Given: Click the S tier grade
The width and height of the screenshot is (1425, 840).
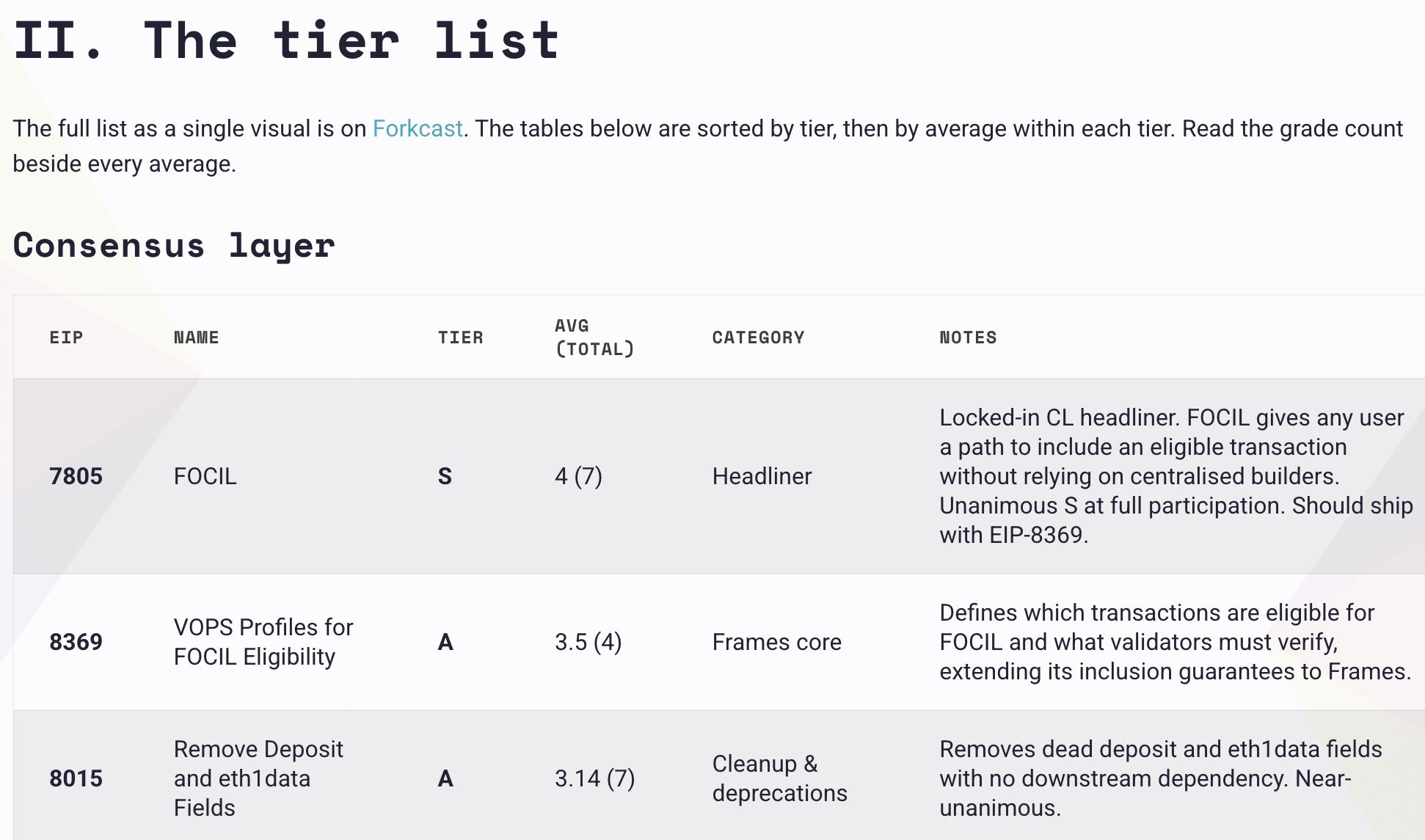Looking at the screenshot, I should coord(445,476).
